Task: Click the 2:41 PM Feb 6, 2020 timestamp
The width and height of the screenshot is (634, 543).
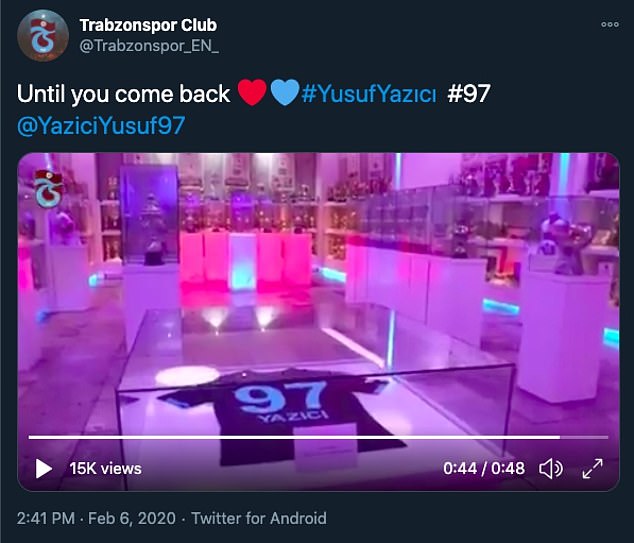Action: (96, 518)
